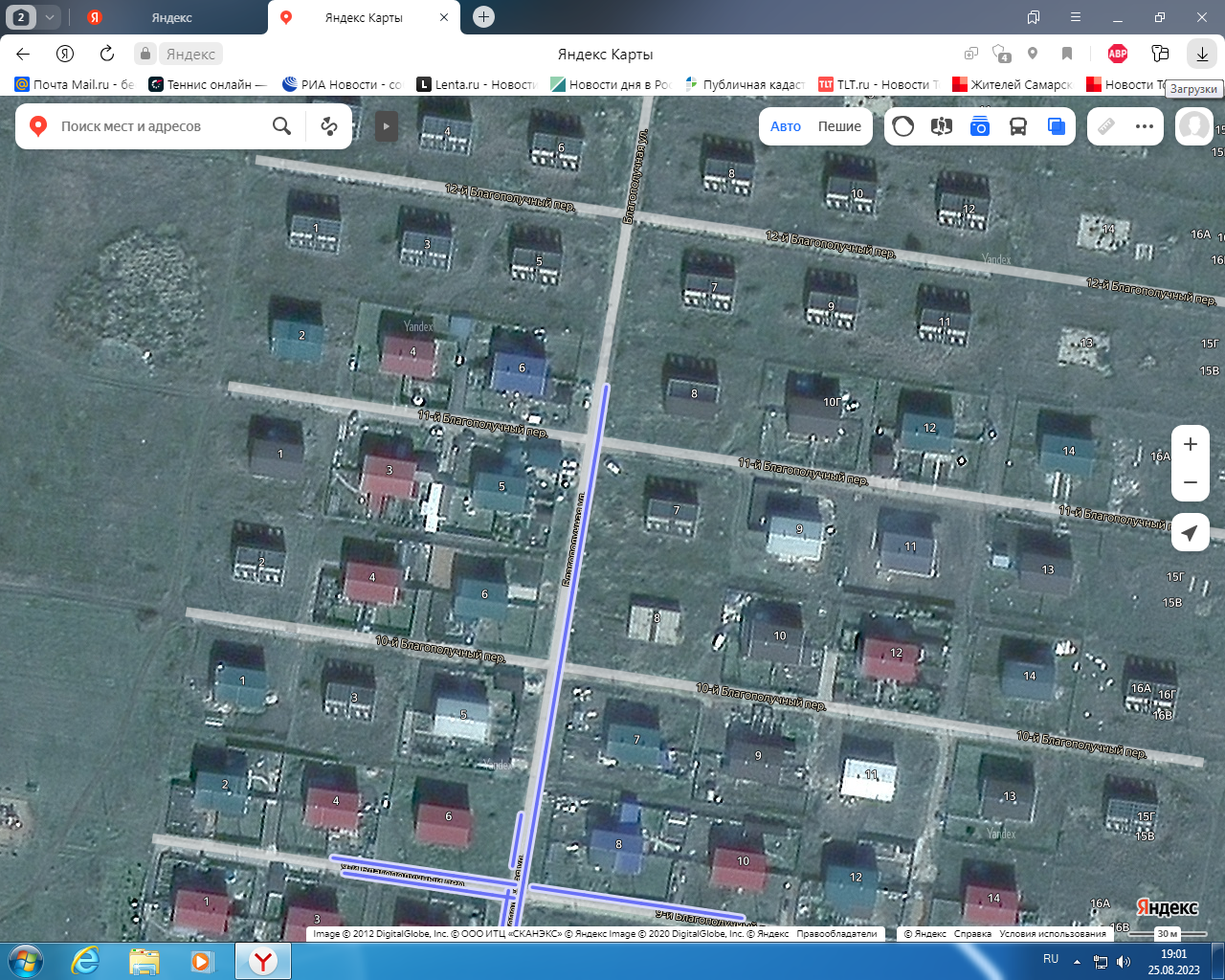Click the © Яндекс copyright link
The width and height of the screenshot is (1225, 980).
point(924,934)
